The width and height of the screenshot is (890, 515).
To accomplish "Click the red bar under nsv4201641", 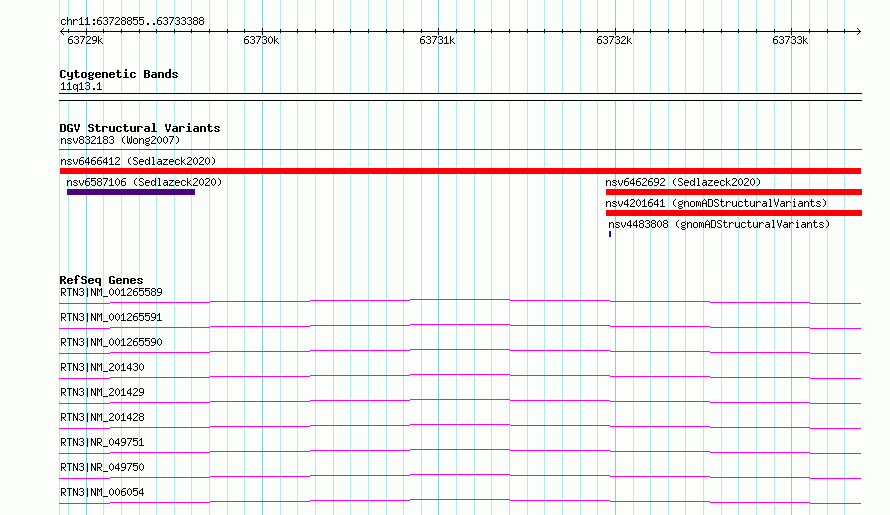I will click(x=734, y=213).
